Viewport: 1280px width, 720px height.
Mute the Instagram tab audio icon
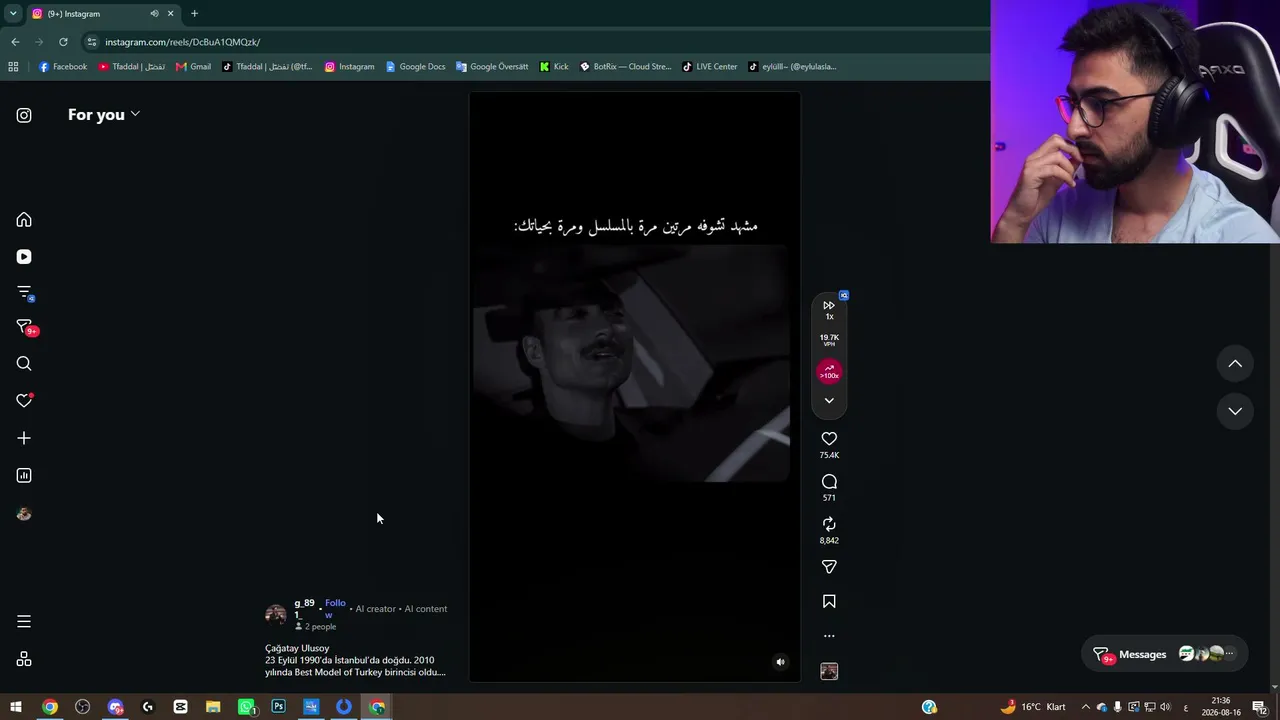(x=154, y=14)
